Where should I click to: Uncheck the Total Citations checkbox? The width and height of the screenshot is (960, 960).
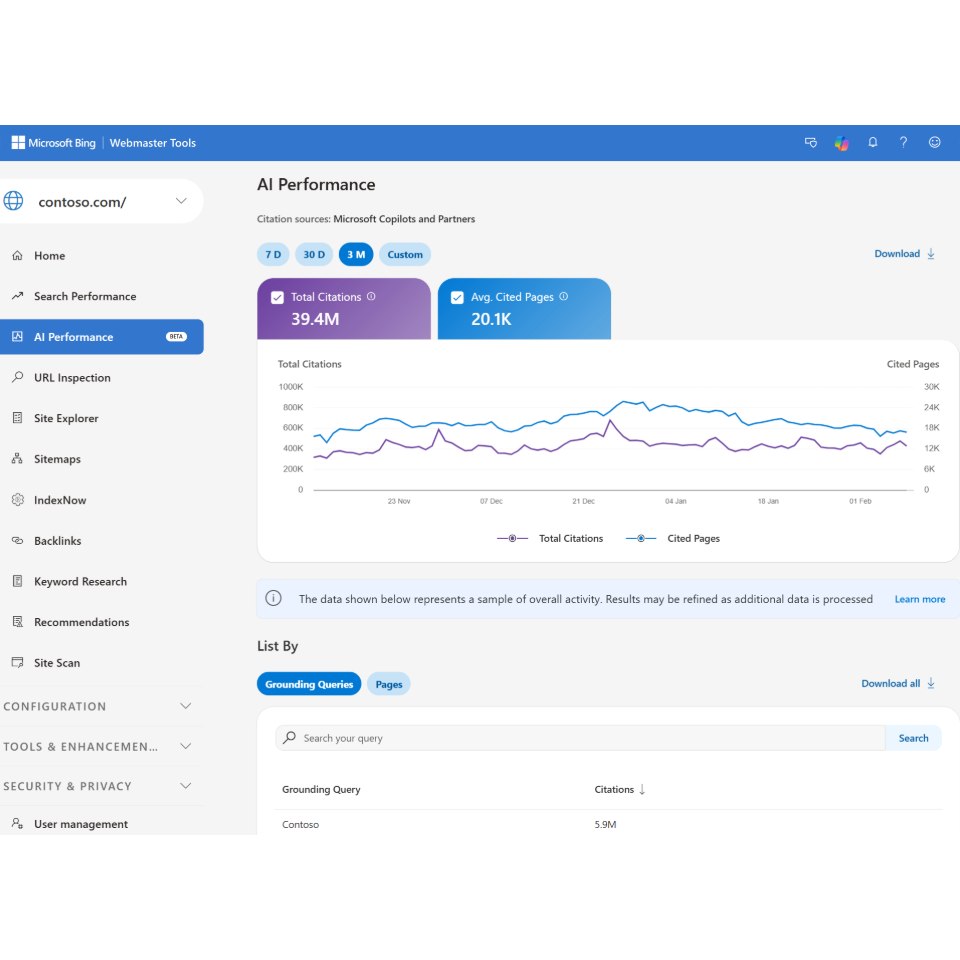[x=277, y=298]
